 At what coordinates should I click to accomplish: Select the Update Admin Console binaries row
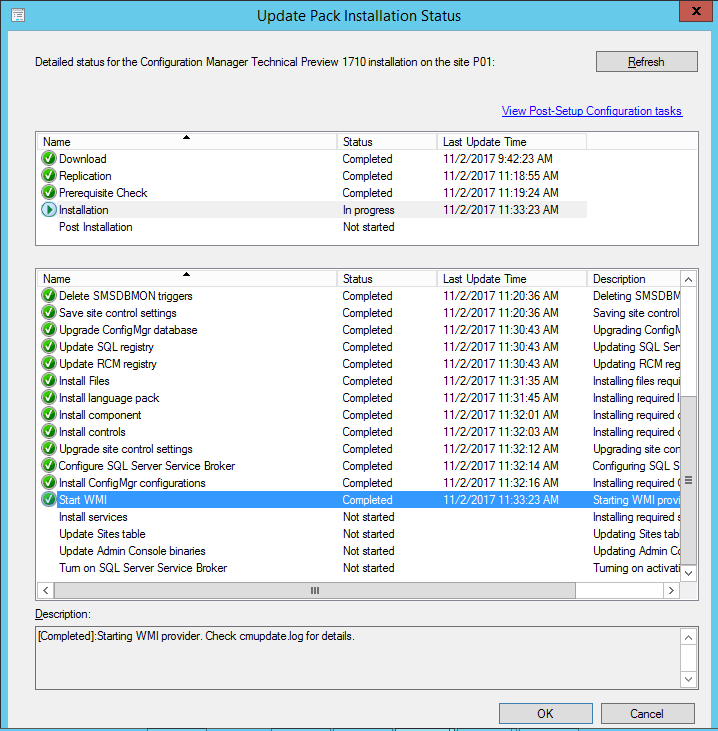(359, 551)
